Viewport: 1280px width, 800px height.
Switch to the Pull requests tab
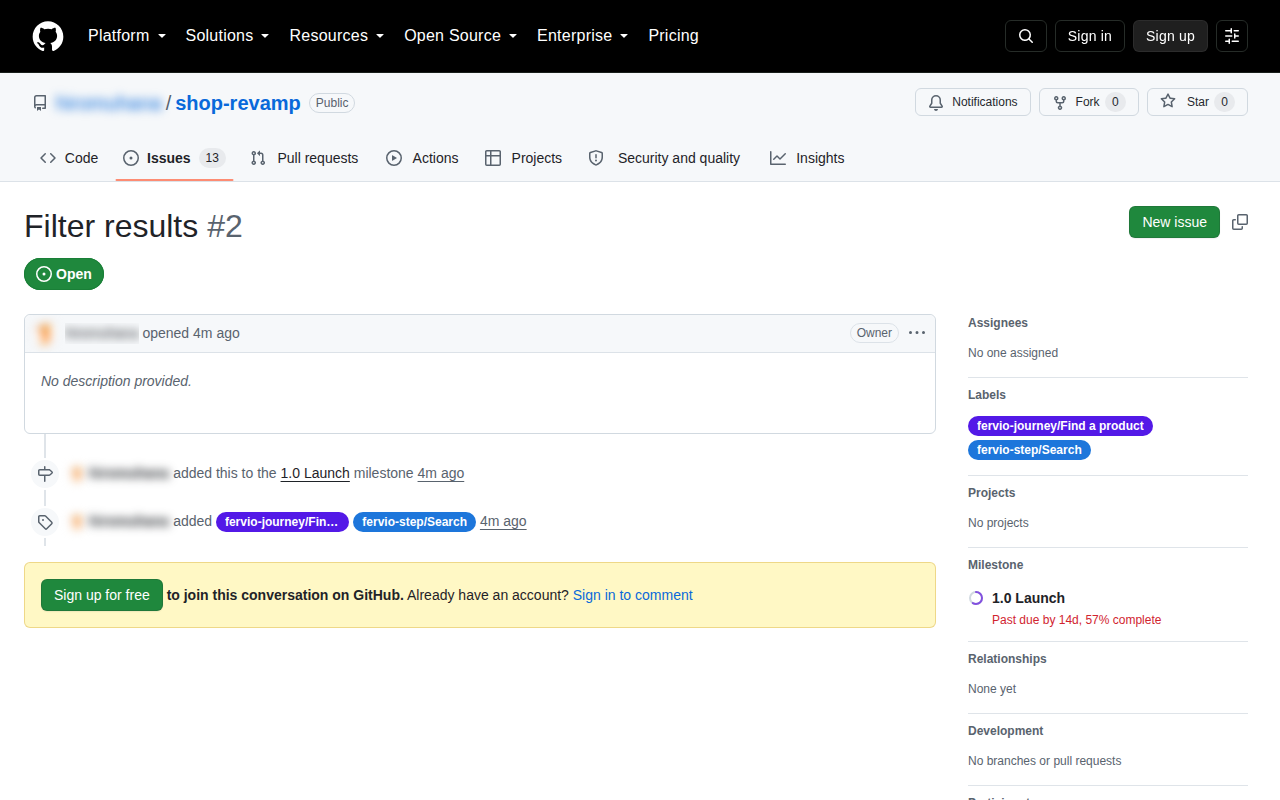point(304,158)
